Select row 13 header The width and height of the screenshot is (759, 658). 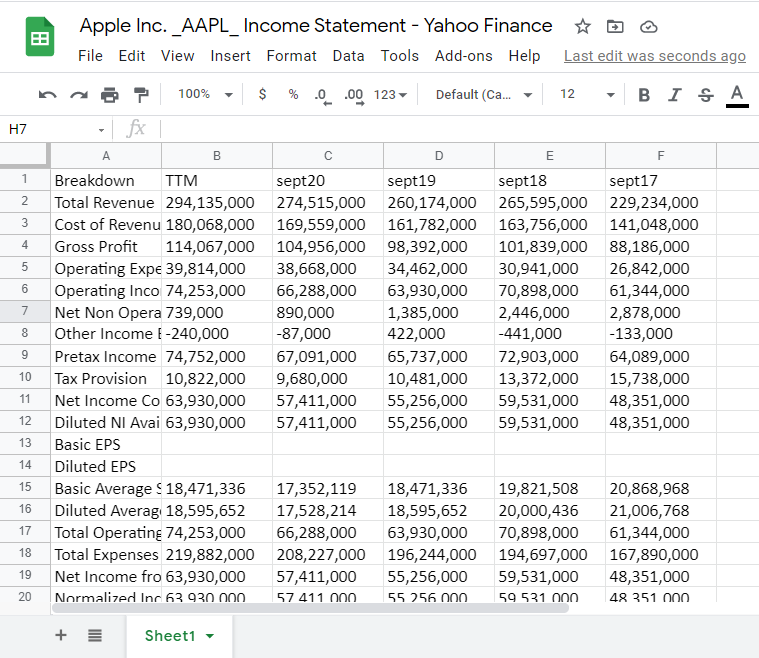coord(25,443)
